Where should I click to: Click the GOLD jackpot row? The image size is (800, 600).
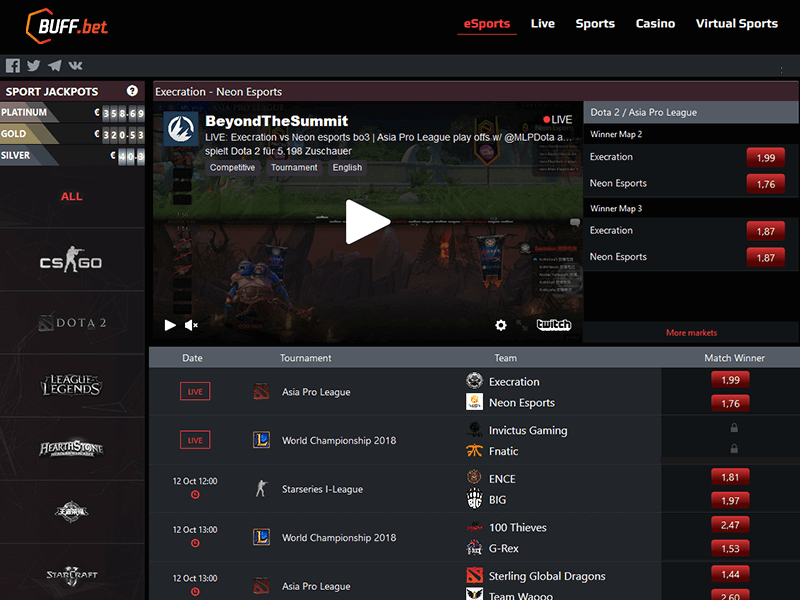click(x=72, y=134)
